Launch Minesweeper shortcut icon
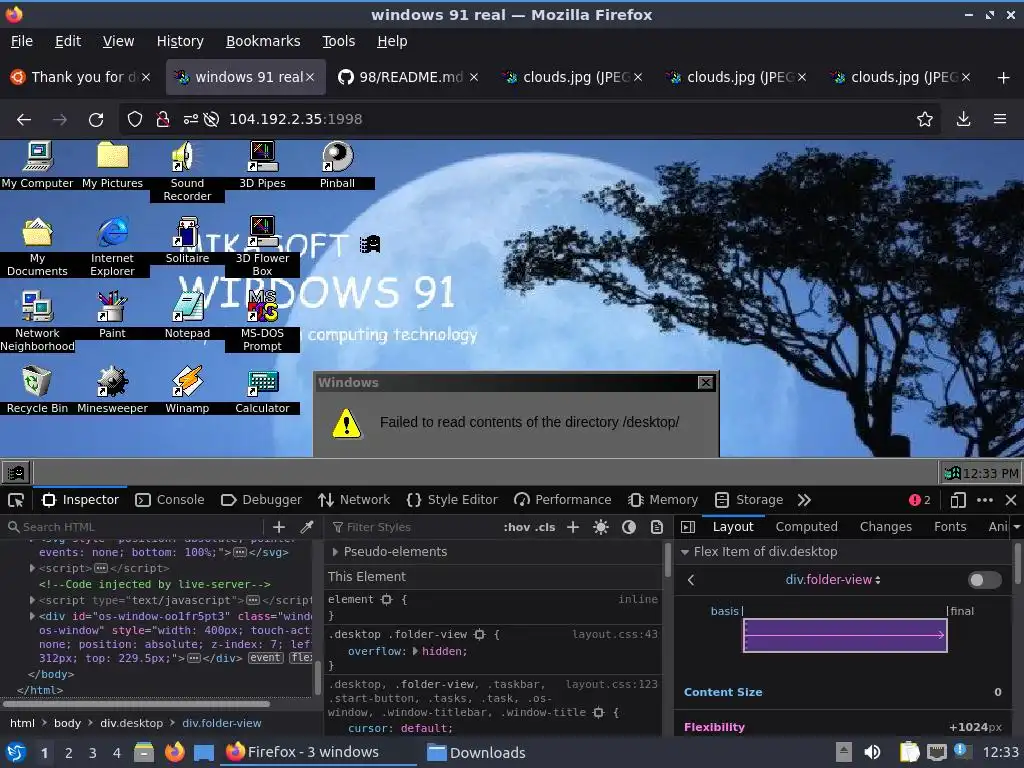This screenshot has width=1024, height=768. [x=112, y=390]
